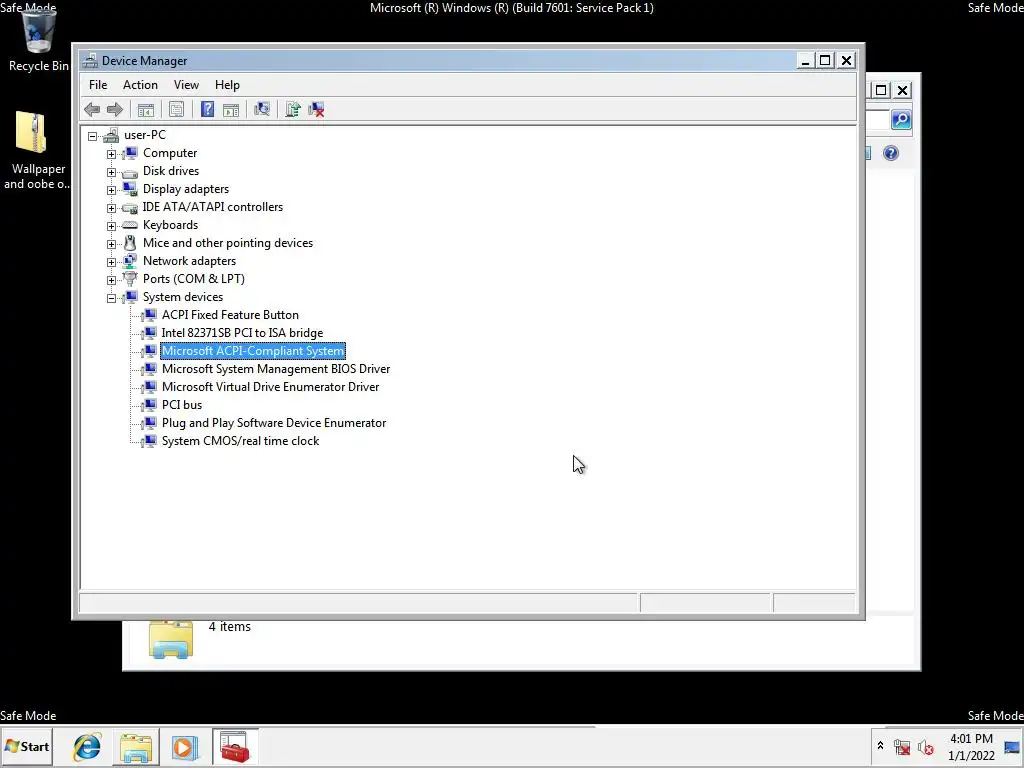
Task: Expand the Keyboards category
Action: point(112,226)
